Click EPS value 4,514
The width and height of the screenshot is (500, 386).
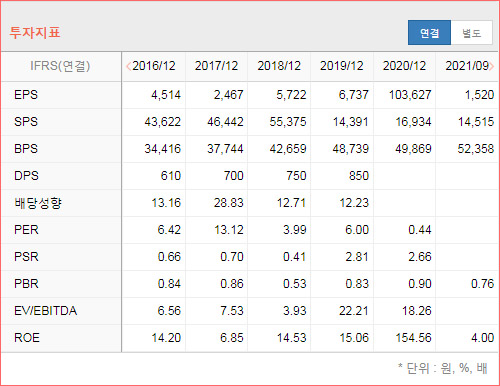(x=166, y=95)
